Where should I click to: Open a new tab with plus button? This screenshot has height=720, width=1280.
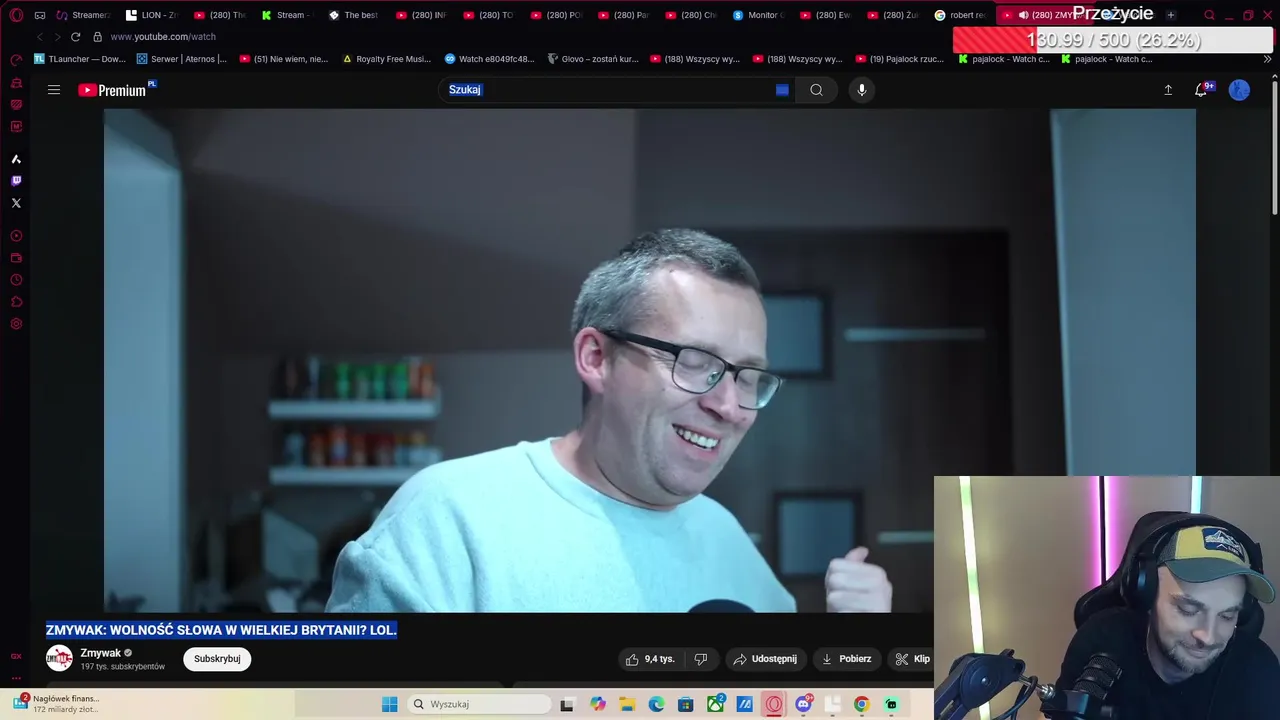1170,15
